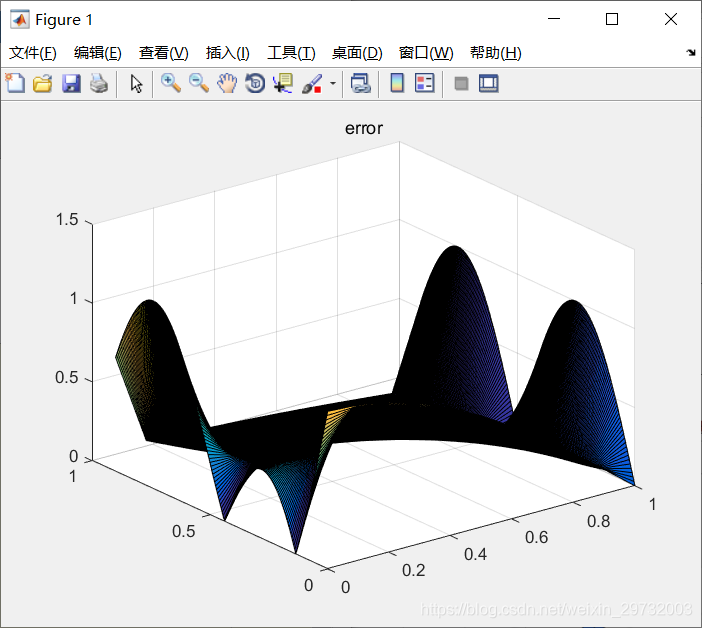This screenshot has width=702, height=628.
Task: Activate the Zoom In magnifier tool
Action: 171,83
